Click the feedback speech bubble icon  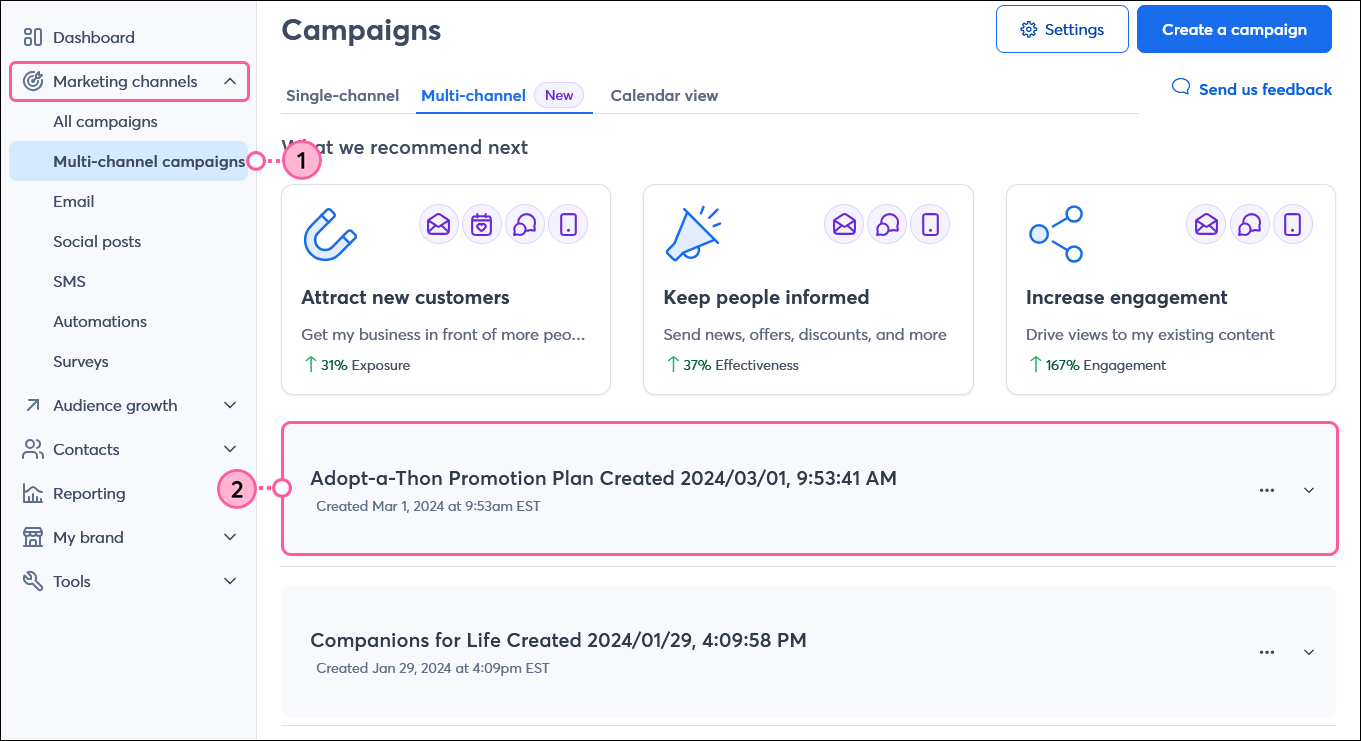tap(1181, 88)
